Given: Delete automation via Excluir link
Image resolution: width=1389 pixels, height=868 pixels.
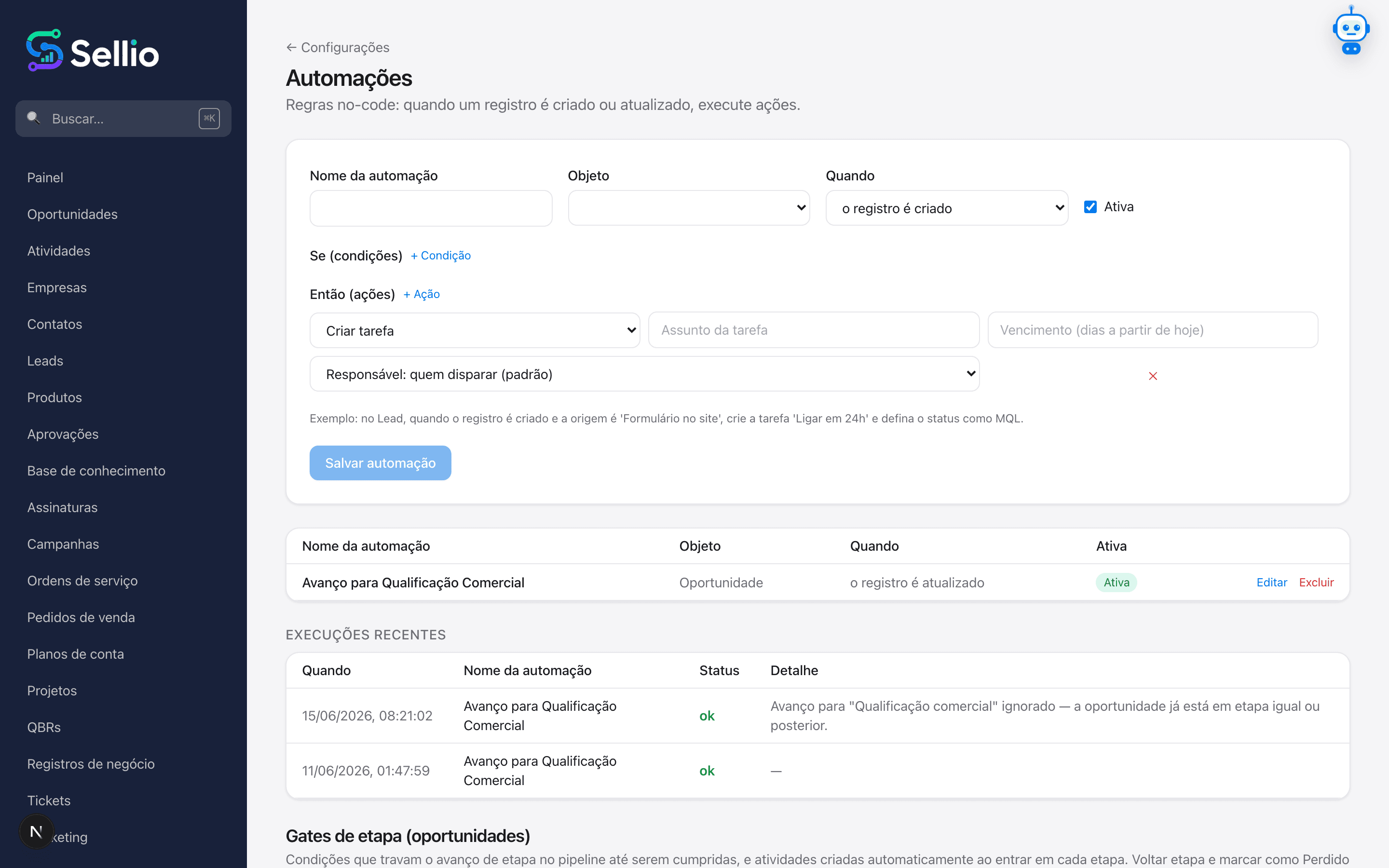Looking at the screenshot, I should click(x=1316, y=582).
